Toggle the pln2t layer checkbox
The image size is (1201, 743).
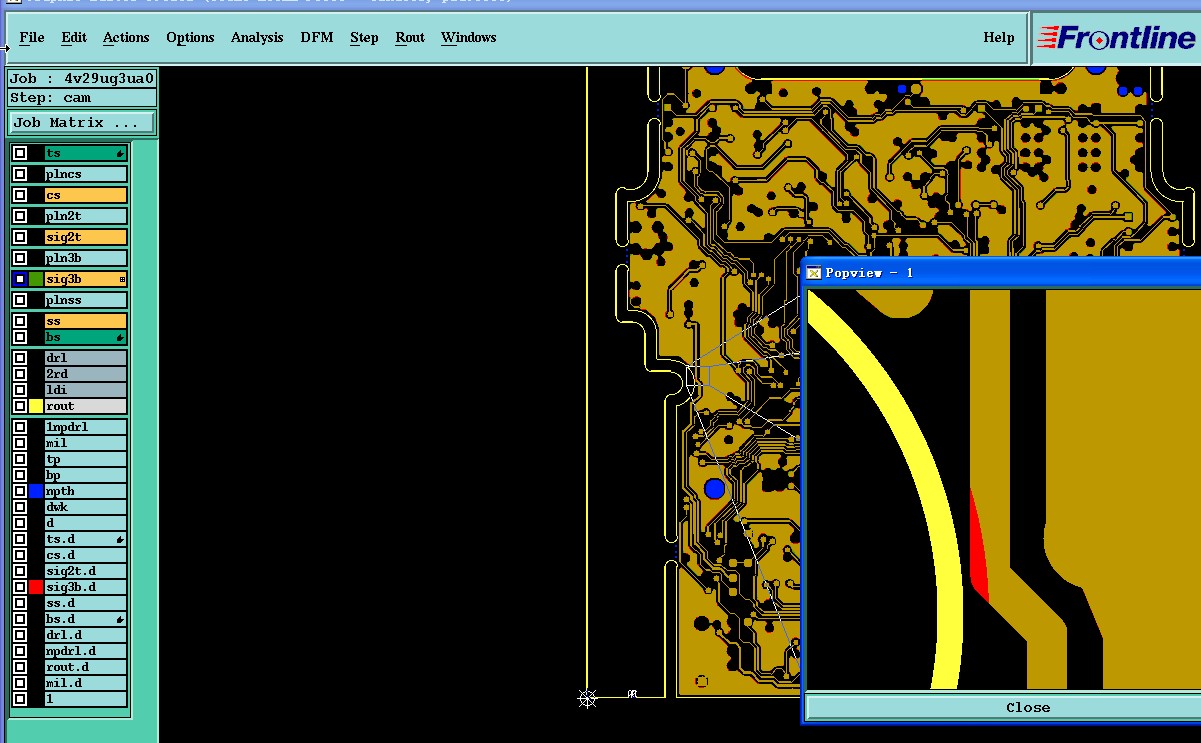(20, 216)
